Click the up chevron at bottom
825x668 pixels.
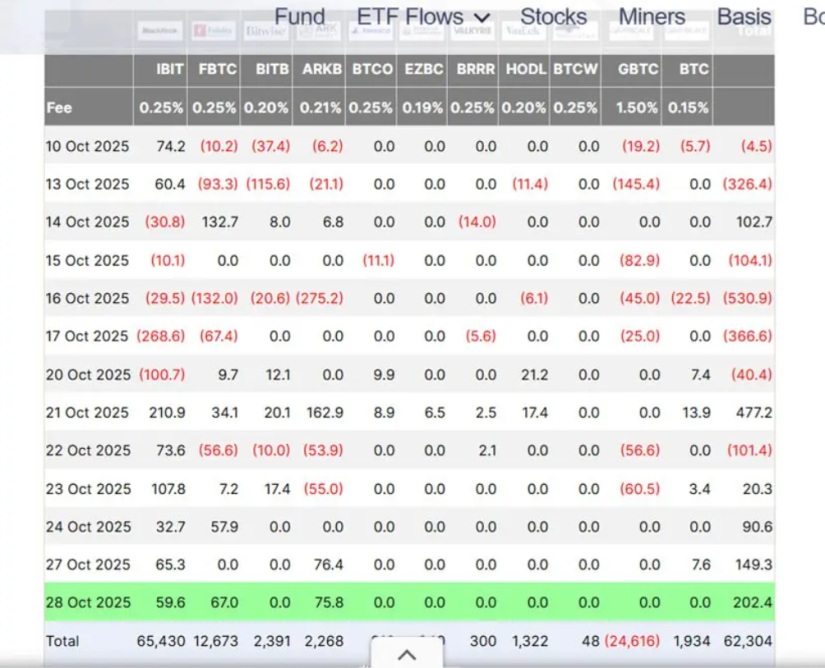tap(406, 655)
